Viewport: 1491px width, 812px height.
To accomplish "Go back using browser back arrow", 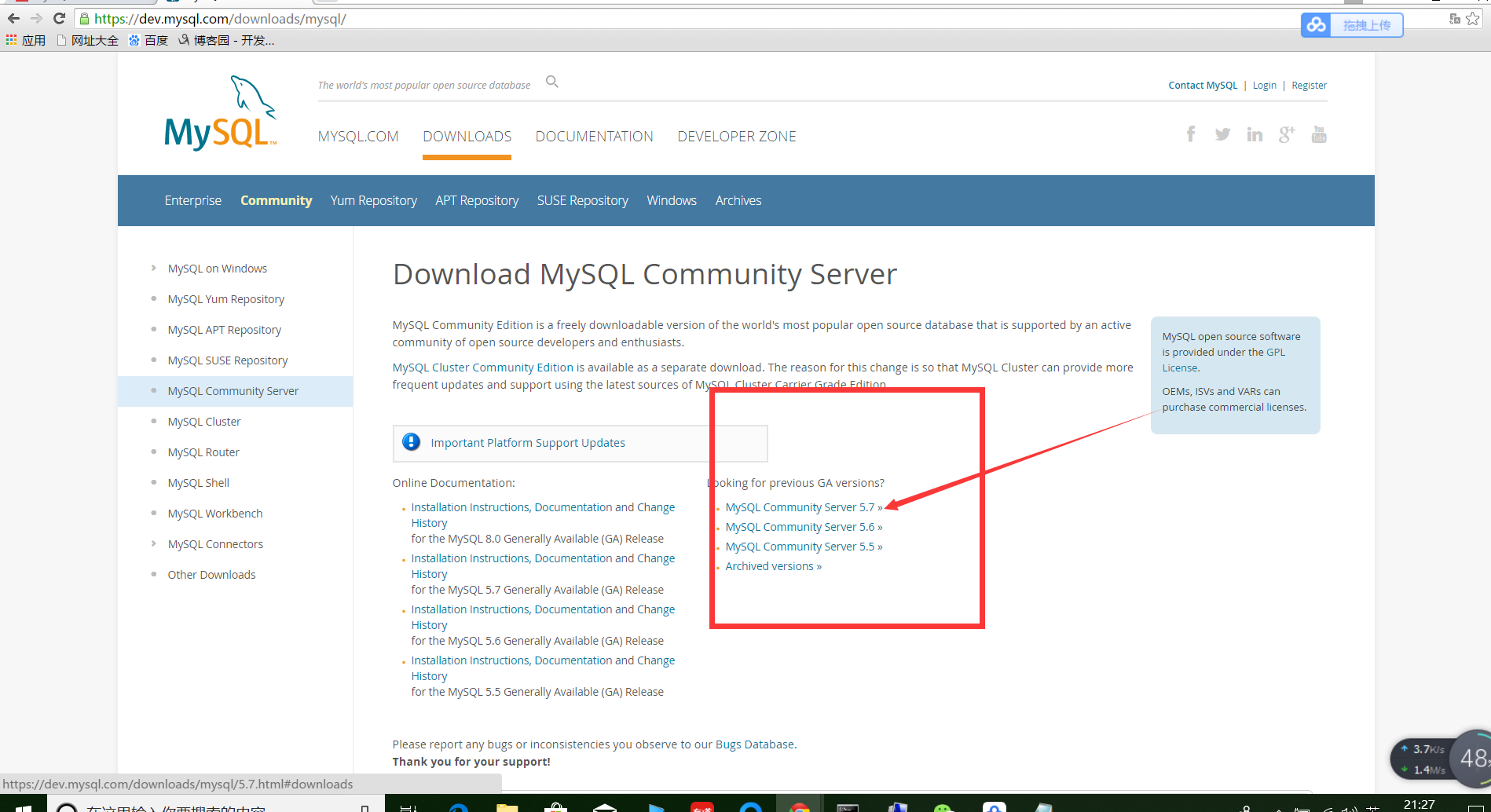I will (13, 18).
